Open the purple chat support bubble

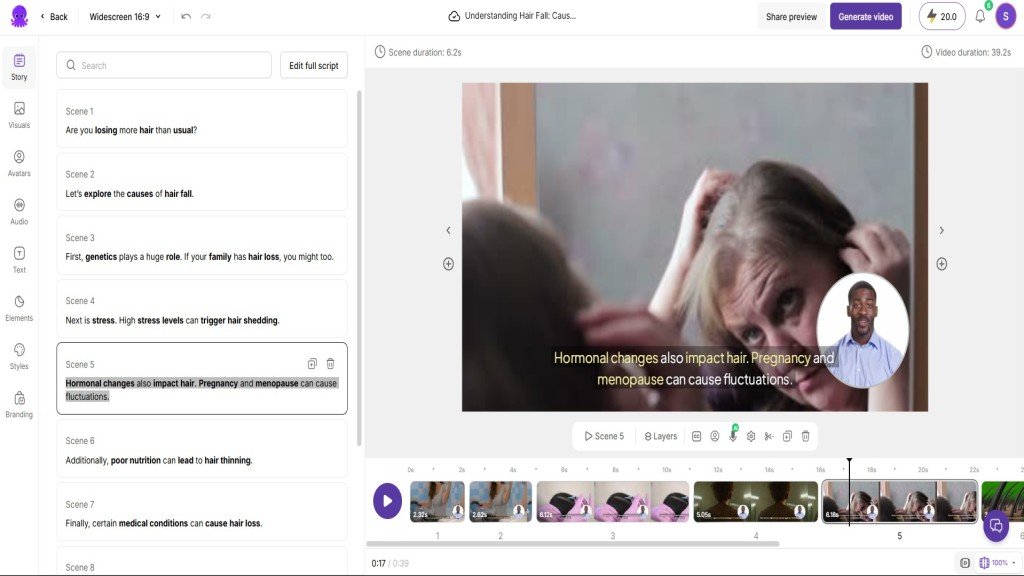point(996,526)
